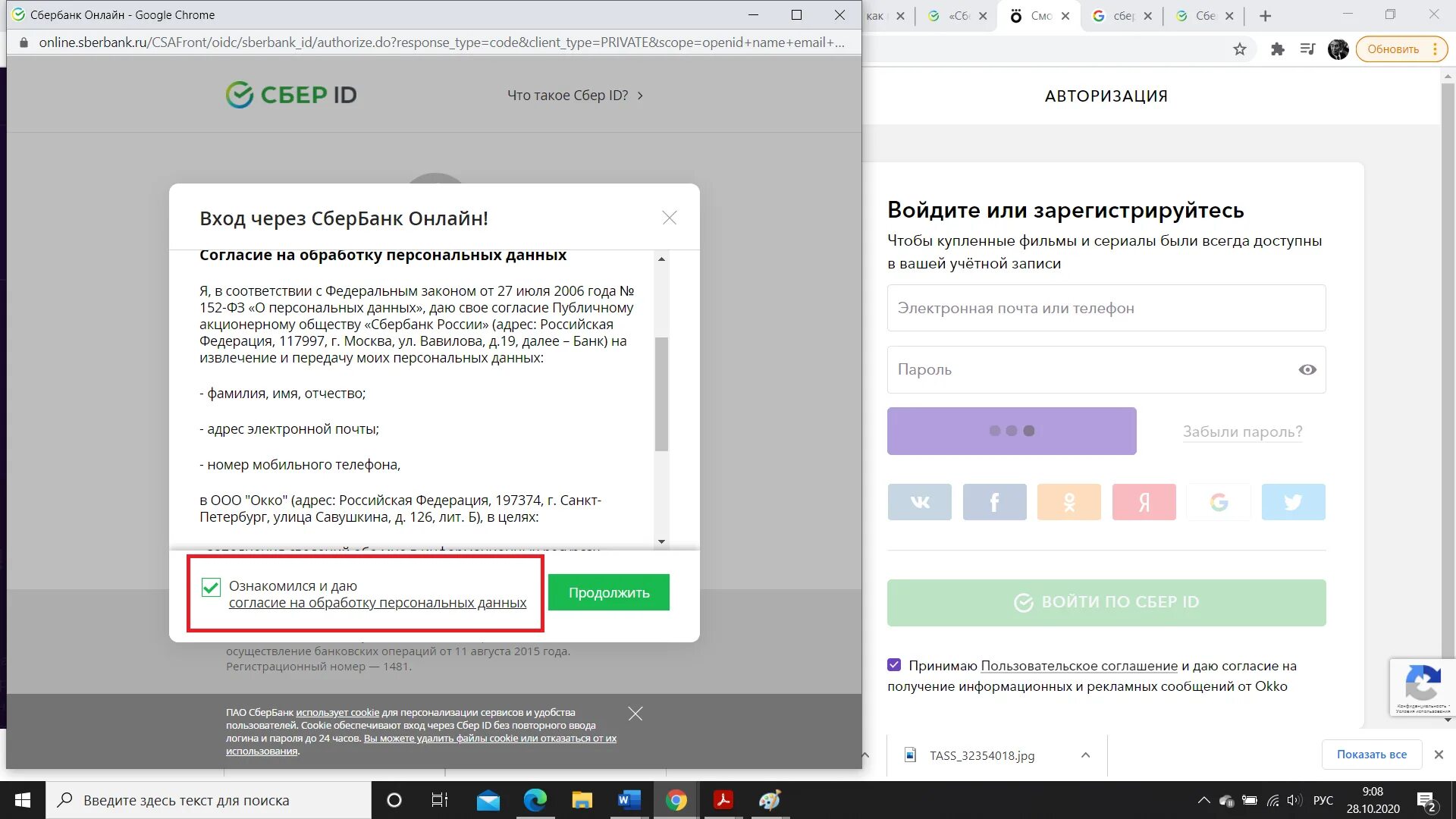
Task: Open the Chrome three-dot menu
Action: [1436, 49]
